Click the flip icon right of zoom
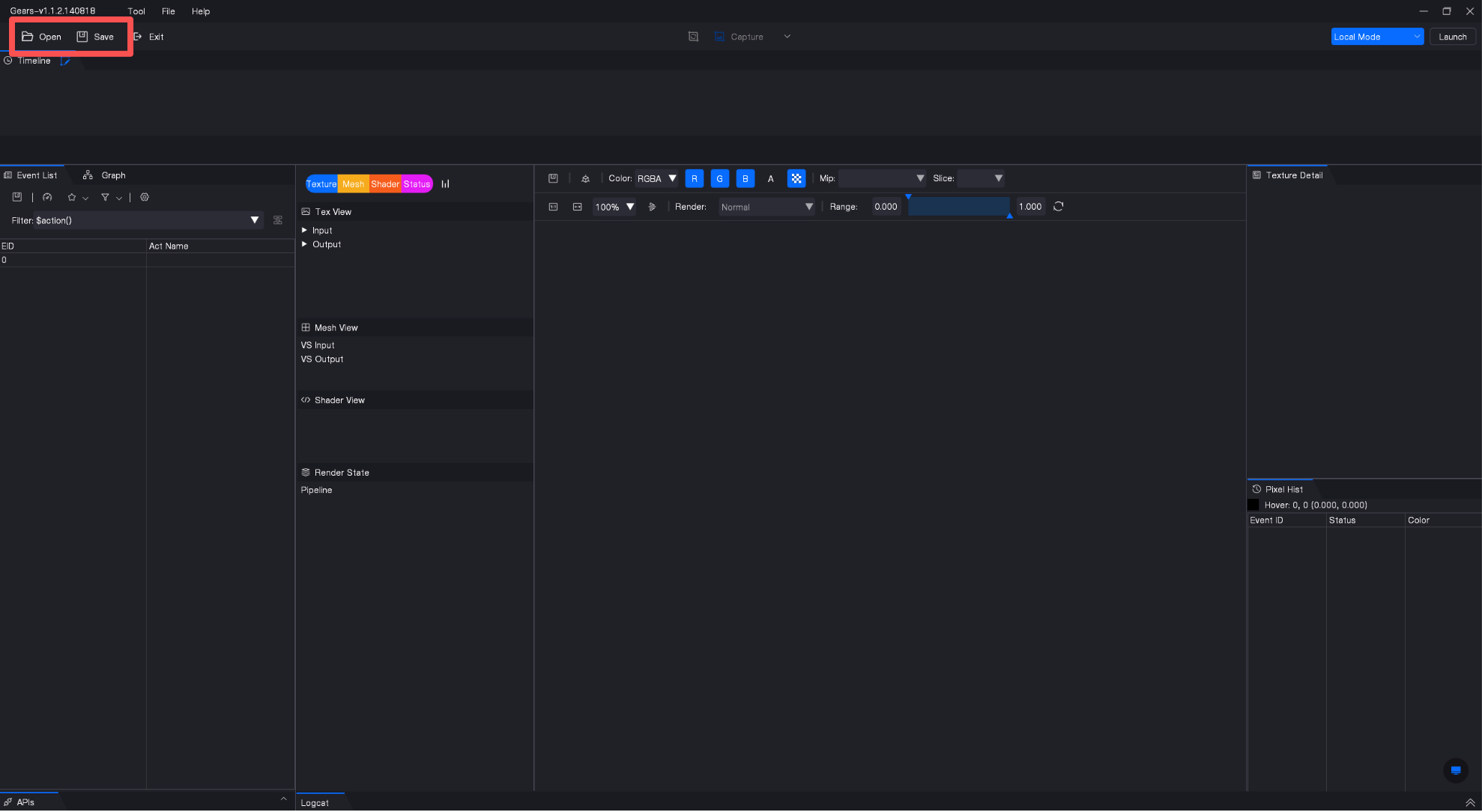The height and width of the screenshot is (812, 1482). click(x=652, y=207)
